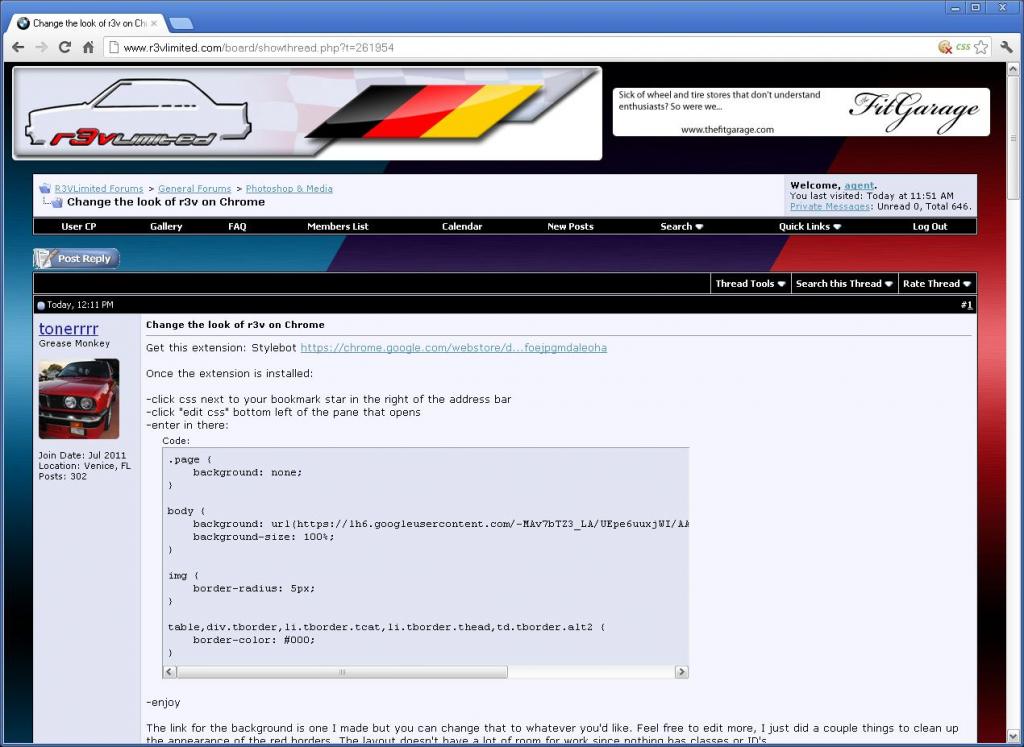Screen dimensions: 1024x747
Task: Go to the browser Home icon
Action: click(x=88, y=47)
